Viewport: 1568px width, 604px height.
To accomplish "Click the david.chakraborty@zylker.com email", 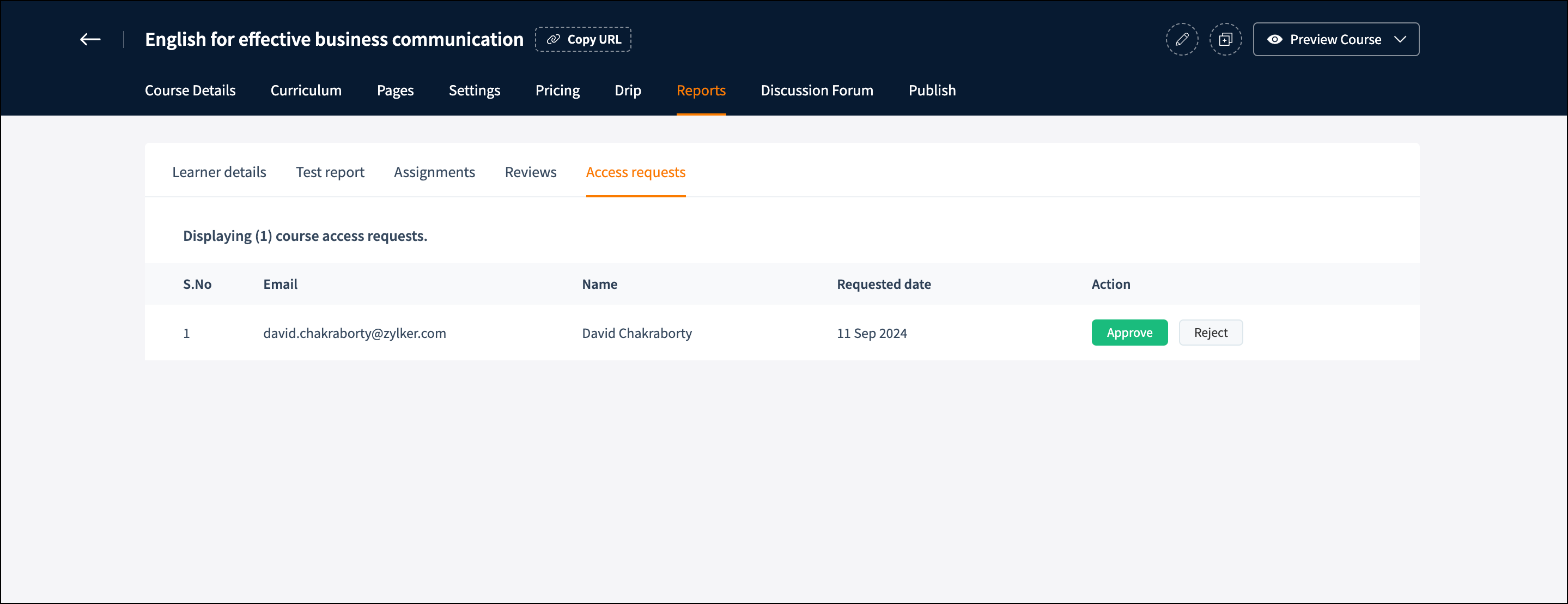I will pos(354,333).
